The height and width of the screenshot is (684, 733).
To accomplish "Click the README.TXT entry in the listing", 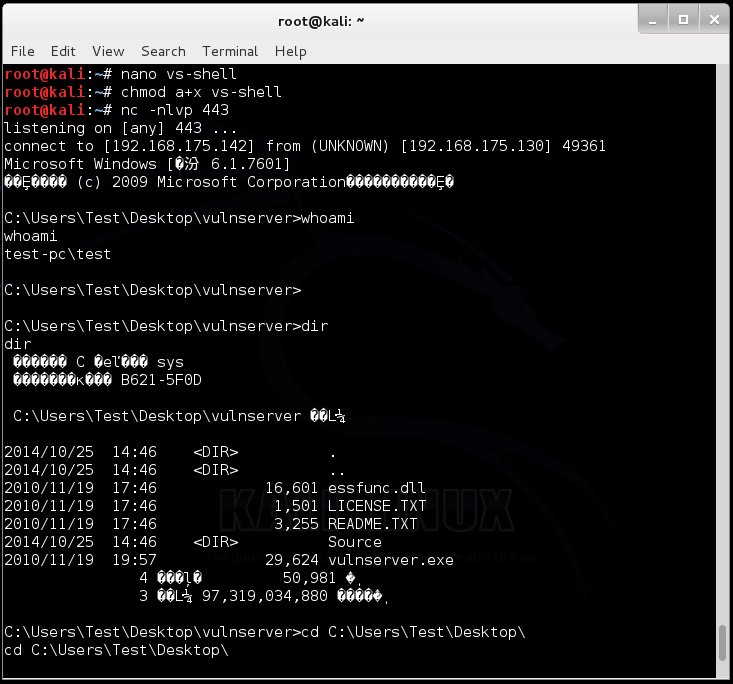I will coord(373,524).
